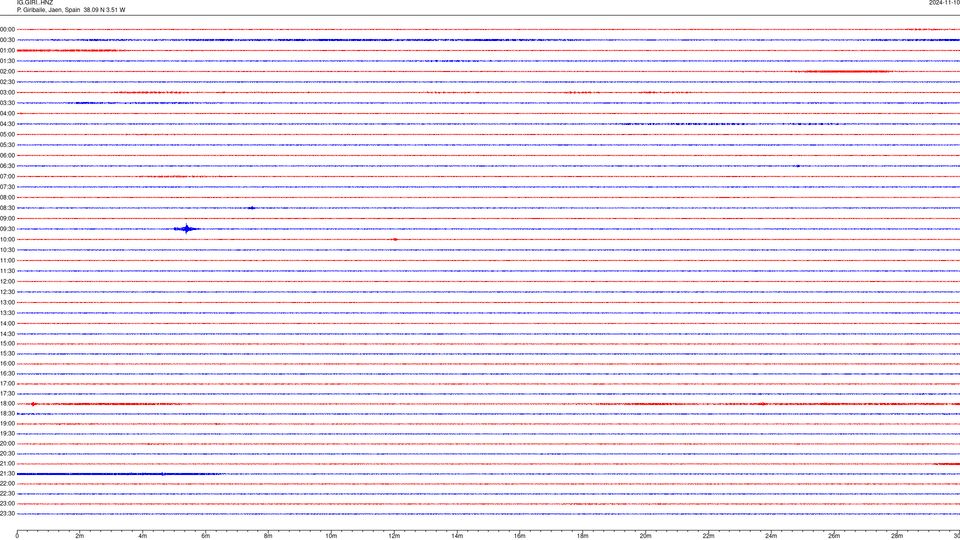960x540 pixels.
Task: Select the 20m tick label
Action: coord(645,536)
